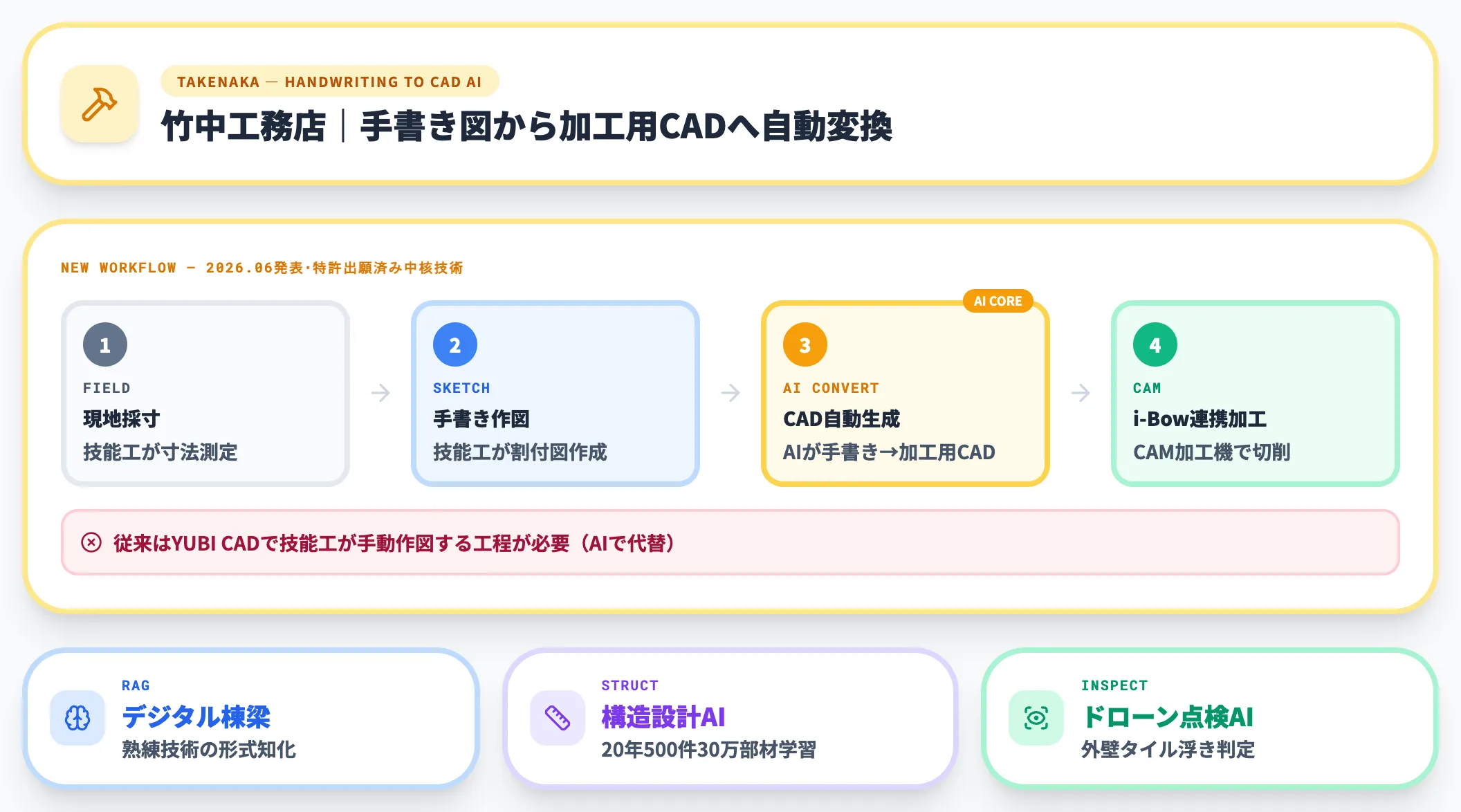Click the AI CONVERT label
Viewport: 1461px width, 812px height.
click(x=831, y=388)
